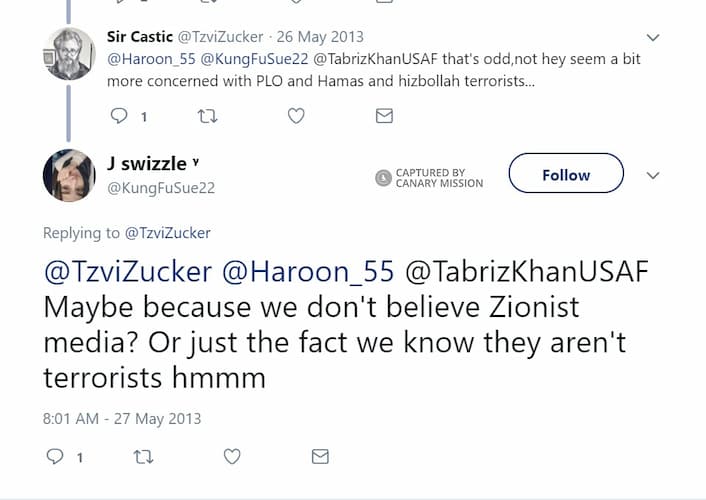Like Sir Castic's tweet
Viewport: 706px width, 500px height.
click(296, 116)
